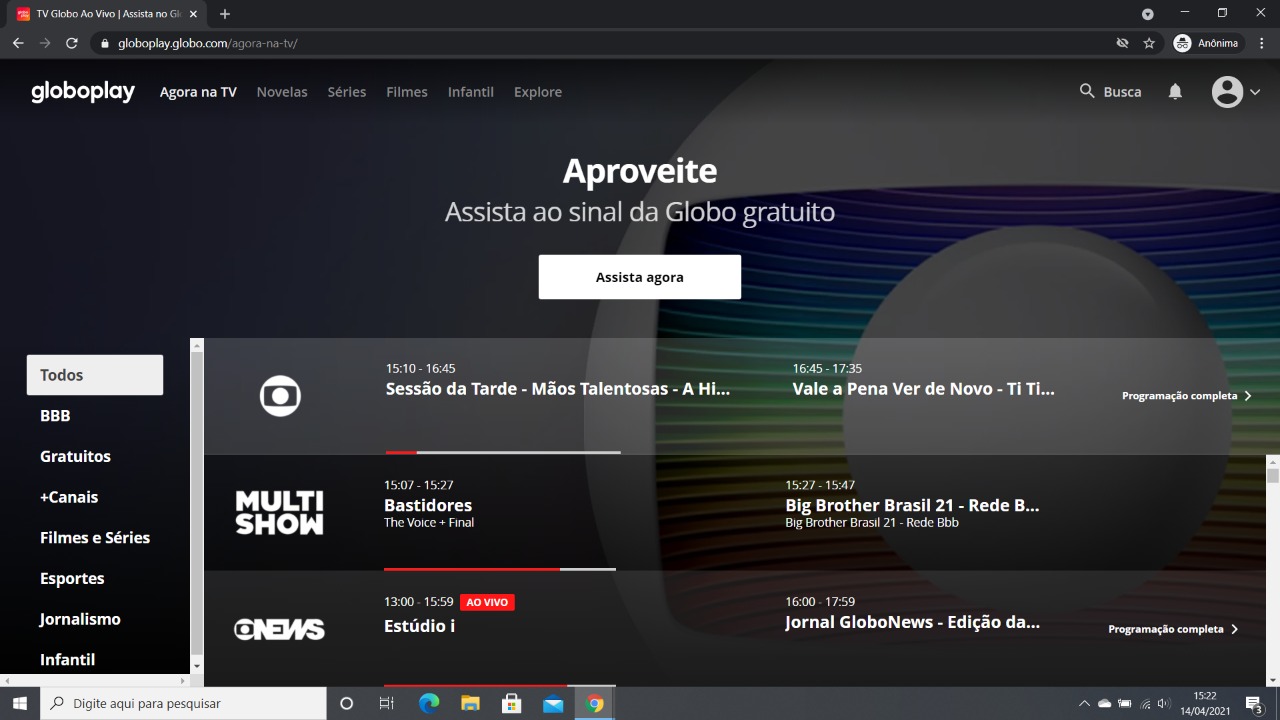The image size is (1280, 720).
Task: Open the search magnifier icon
Action: click(1087, 91)
